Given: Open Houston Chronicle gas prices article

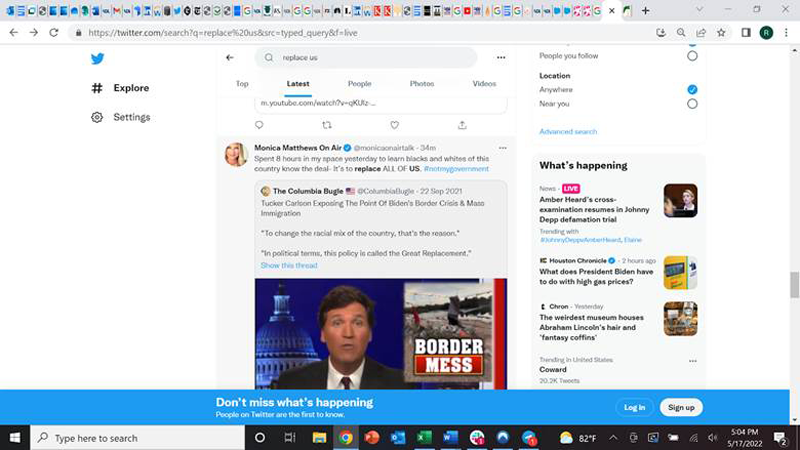Looking at the screenshot, I should pos(596,277).
